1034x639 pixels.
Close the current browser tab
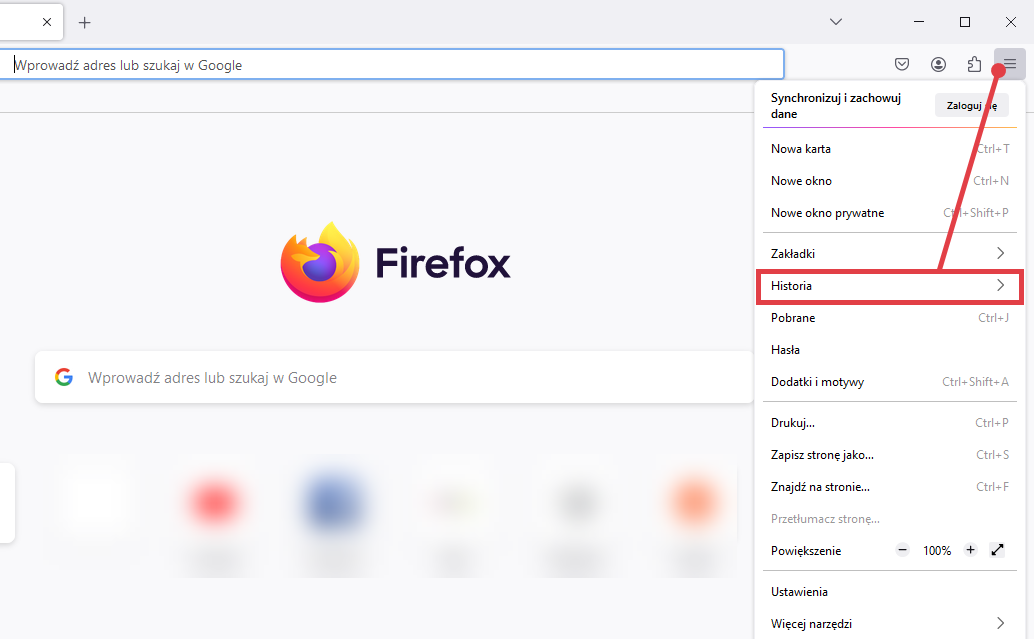(x=47, y=22)
